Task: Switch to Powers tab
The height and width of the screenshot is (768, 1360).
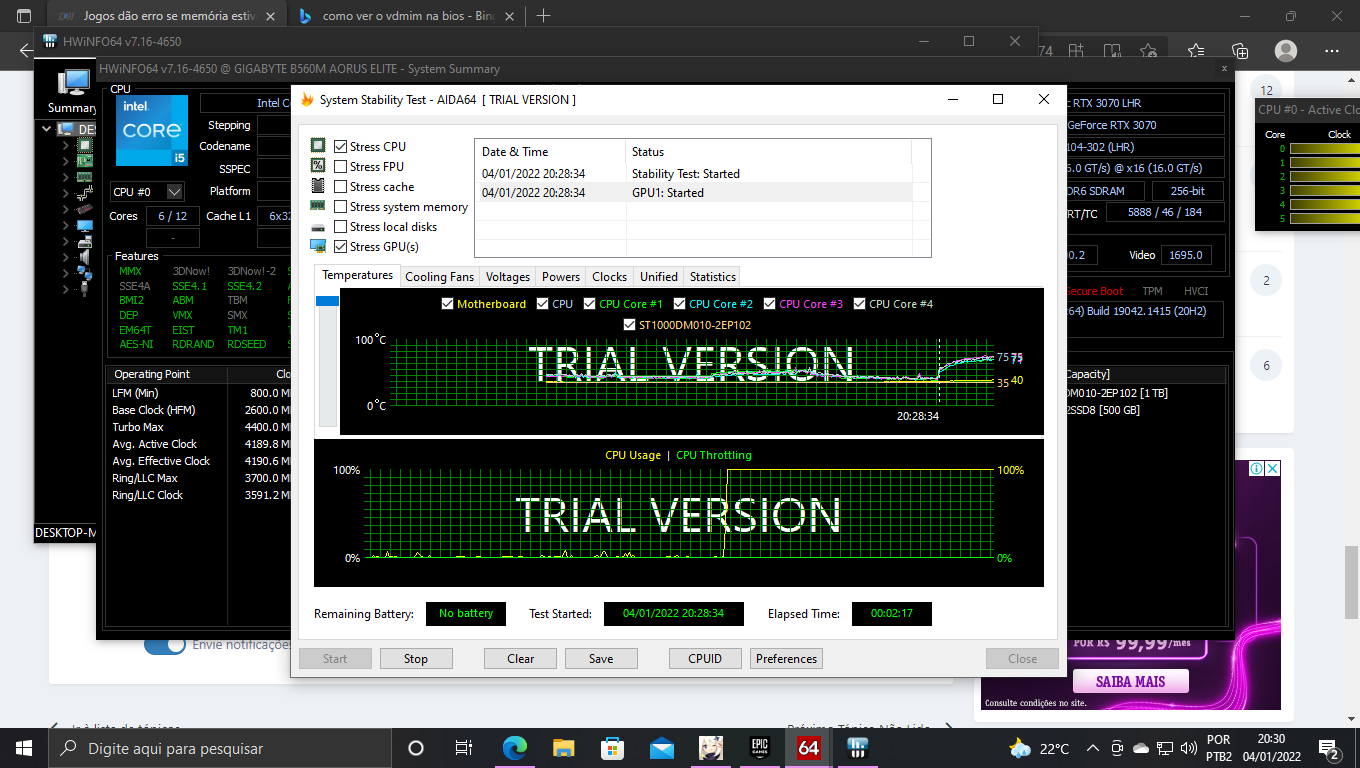Action: click(561, 277)
